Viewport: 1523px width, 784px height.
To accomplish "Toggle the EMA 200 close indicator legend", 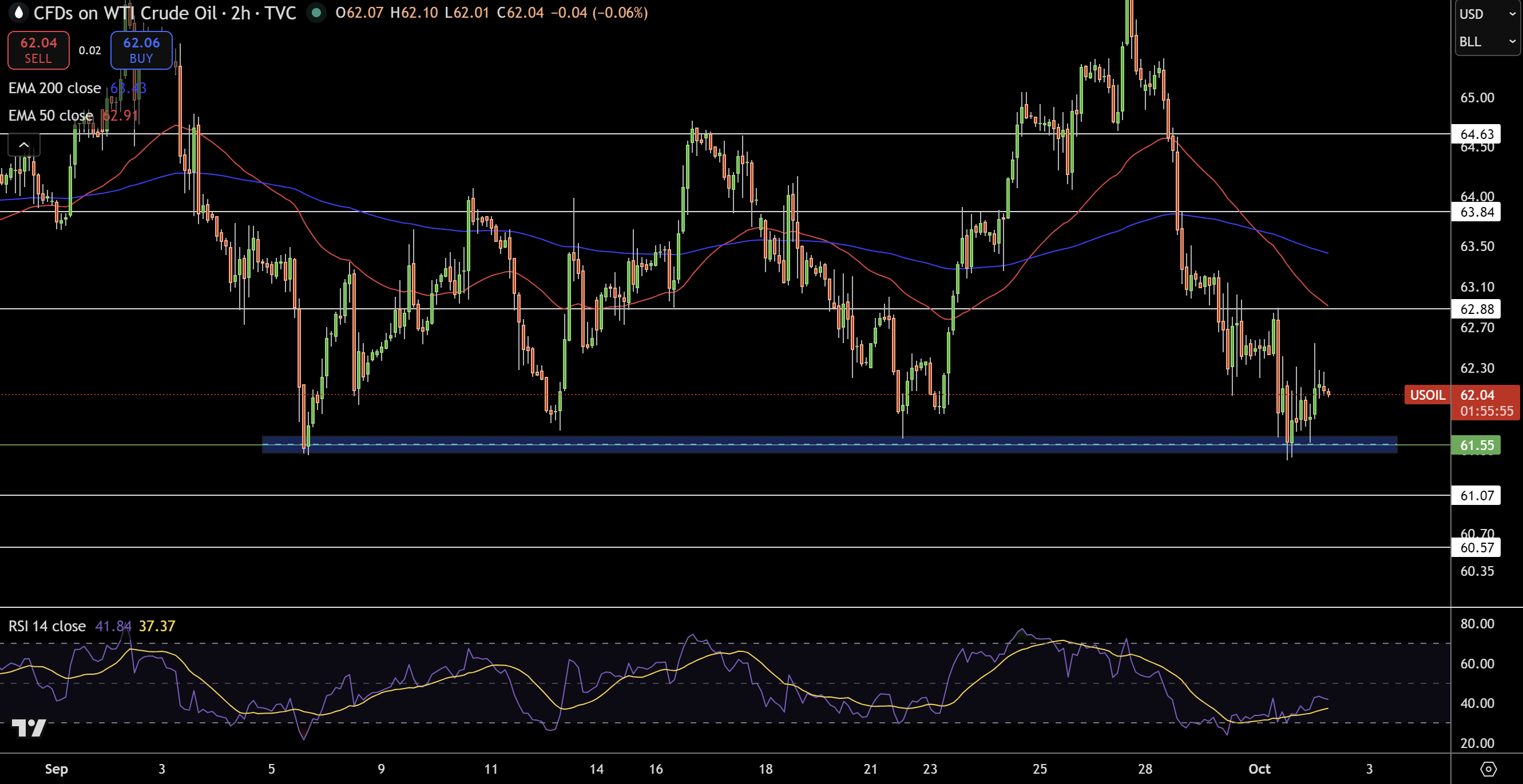I will click(x=54, y=88).
